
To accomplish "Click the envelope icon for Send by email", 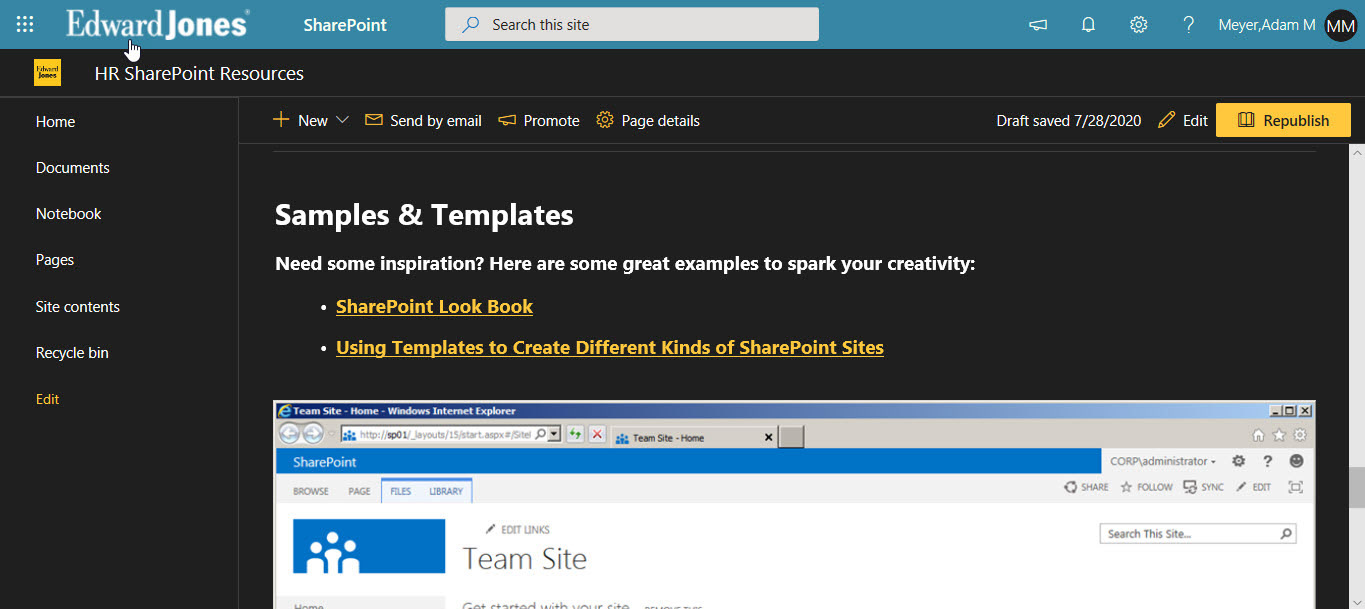I will [374, 120].
